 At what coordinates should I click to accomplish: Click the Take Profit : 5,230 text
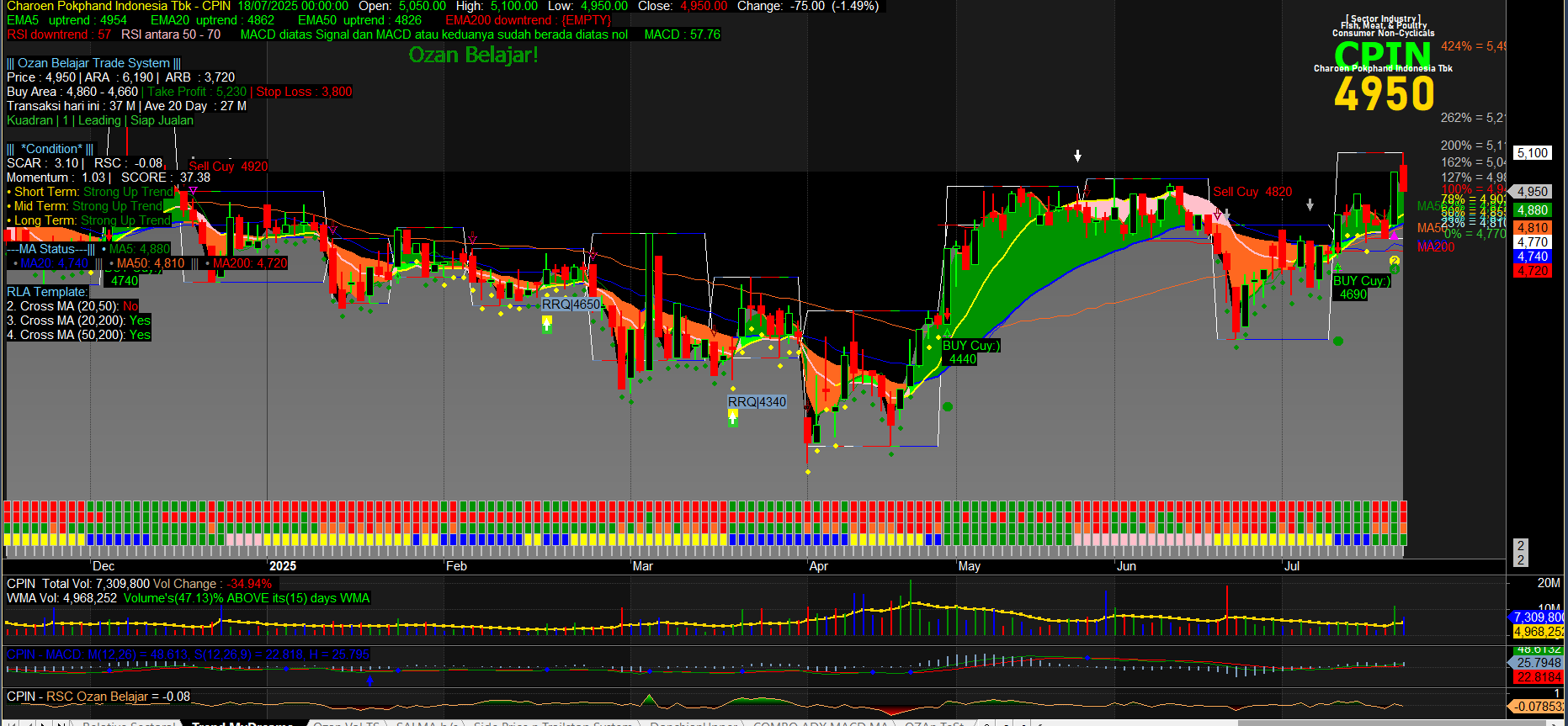click(x=197, y=92)
